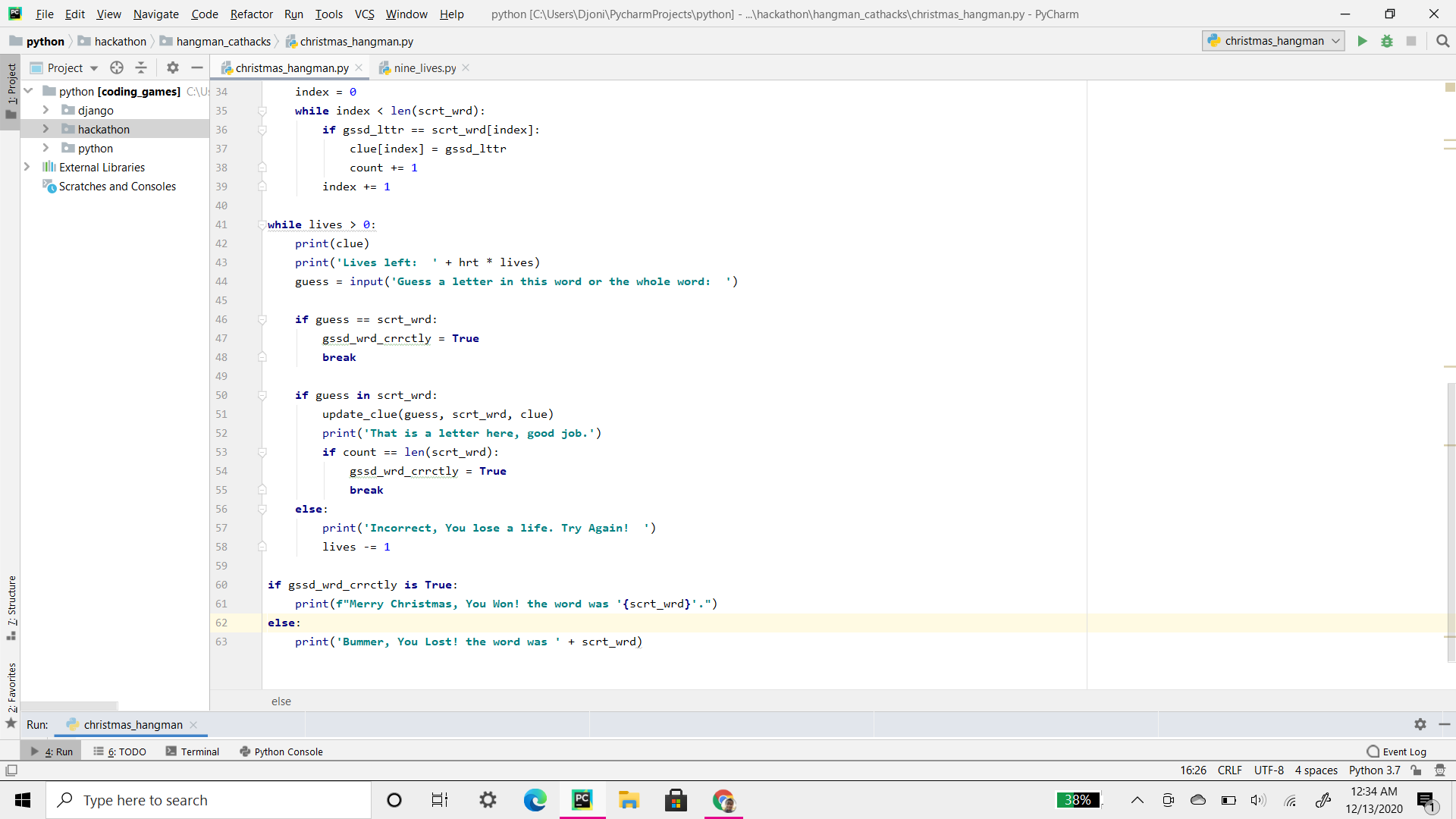Toggle fold marker on line 41

point(262,225)
